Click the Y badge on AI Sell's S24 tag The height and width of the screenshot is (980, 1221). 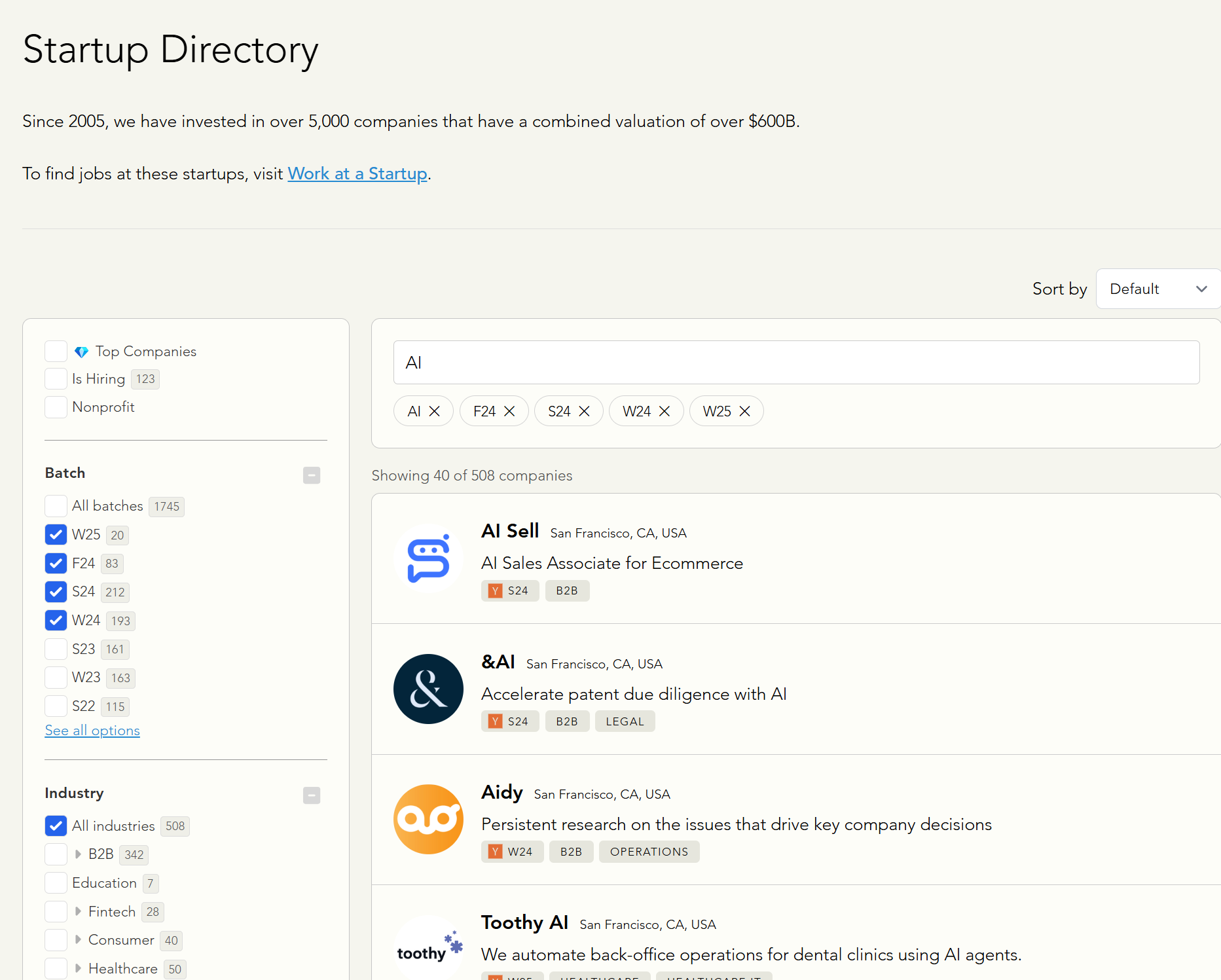pos(496,590)
